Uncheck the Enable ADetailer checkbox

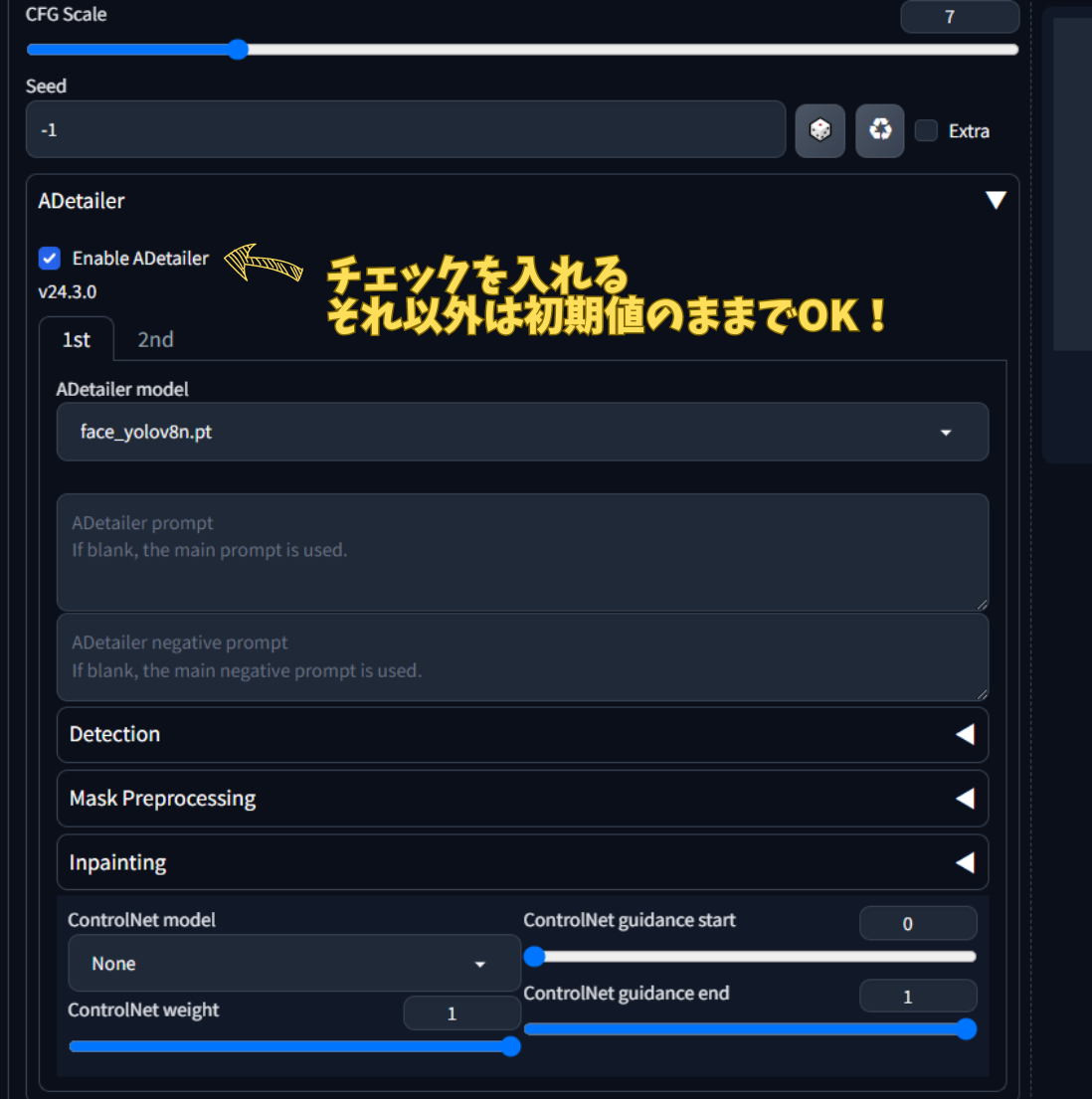[50, 259]
